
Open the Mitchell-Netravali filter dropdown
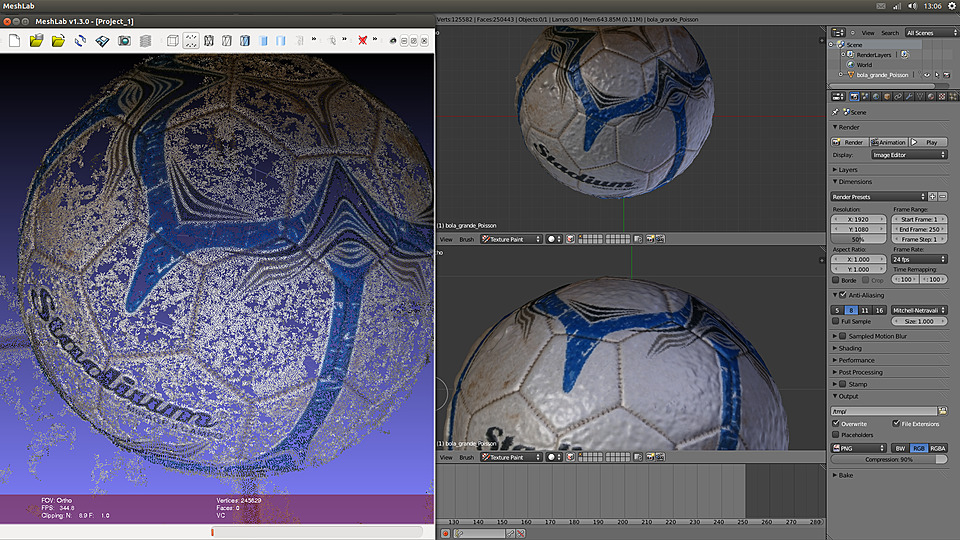[x=919, y=310]
